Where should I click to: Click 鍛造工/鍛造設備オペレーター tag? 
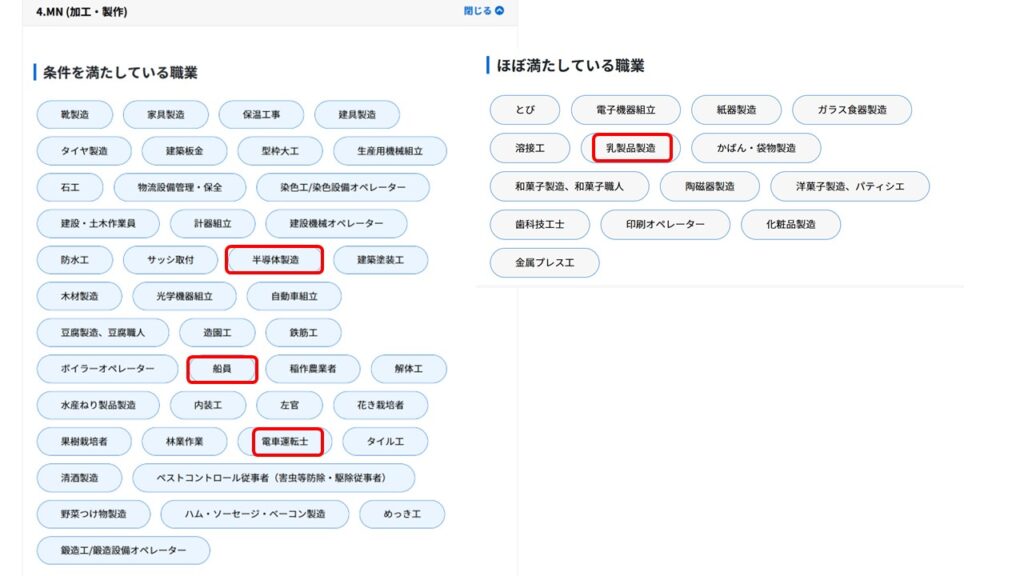pos(124,551)
